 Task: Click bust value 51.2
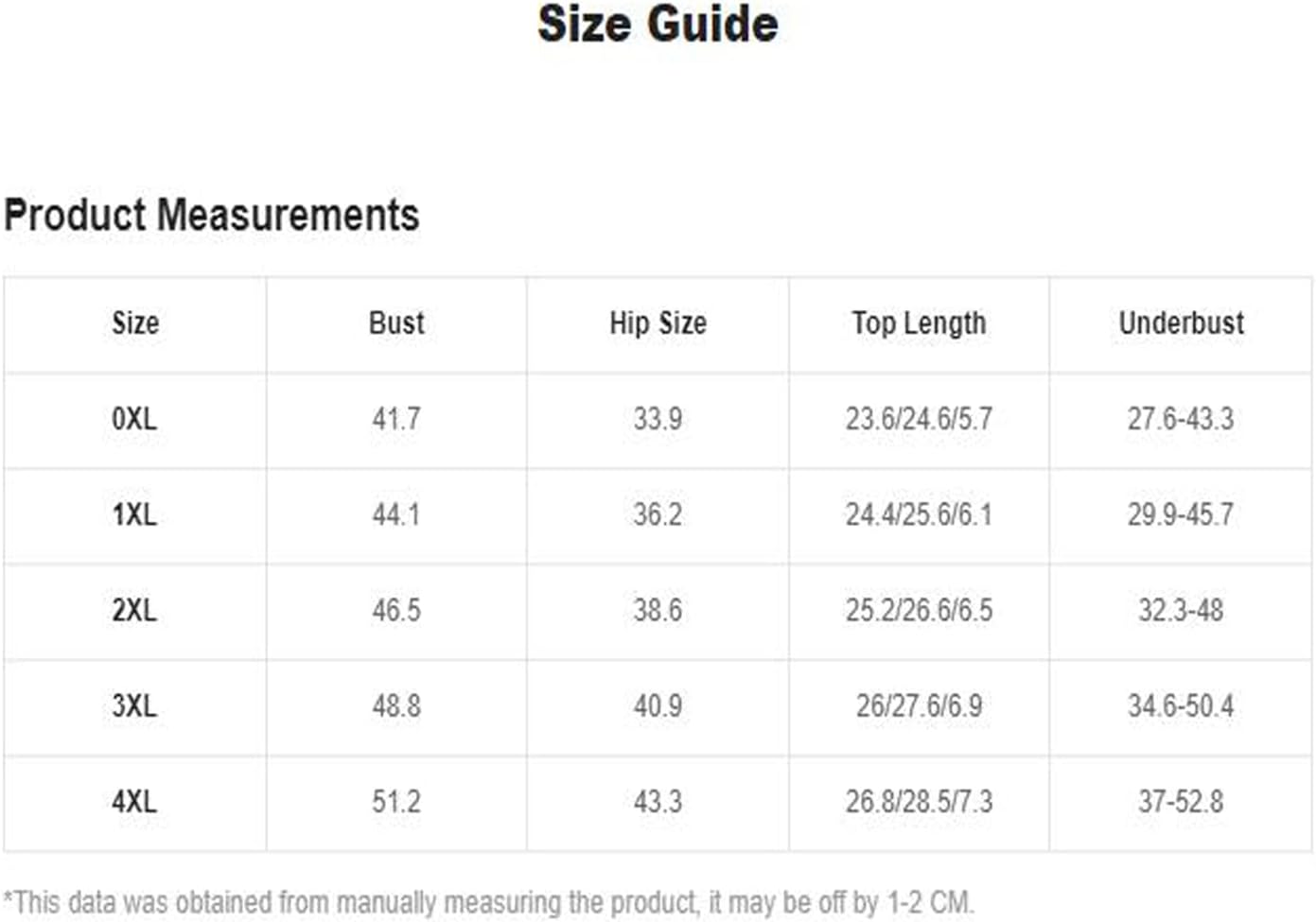point(396,802)
